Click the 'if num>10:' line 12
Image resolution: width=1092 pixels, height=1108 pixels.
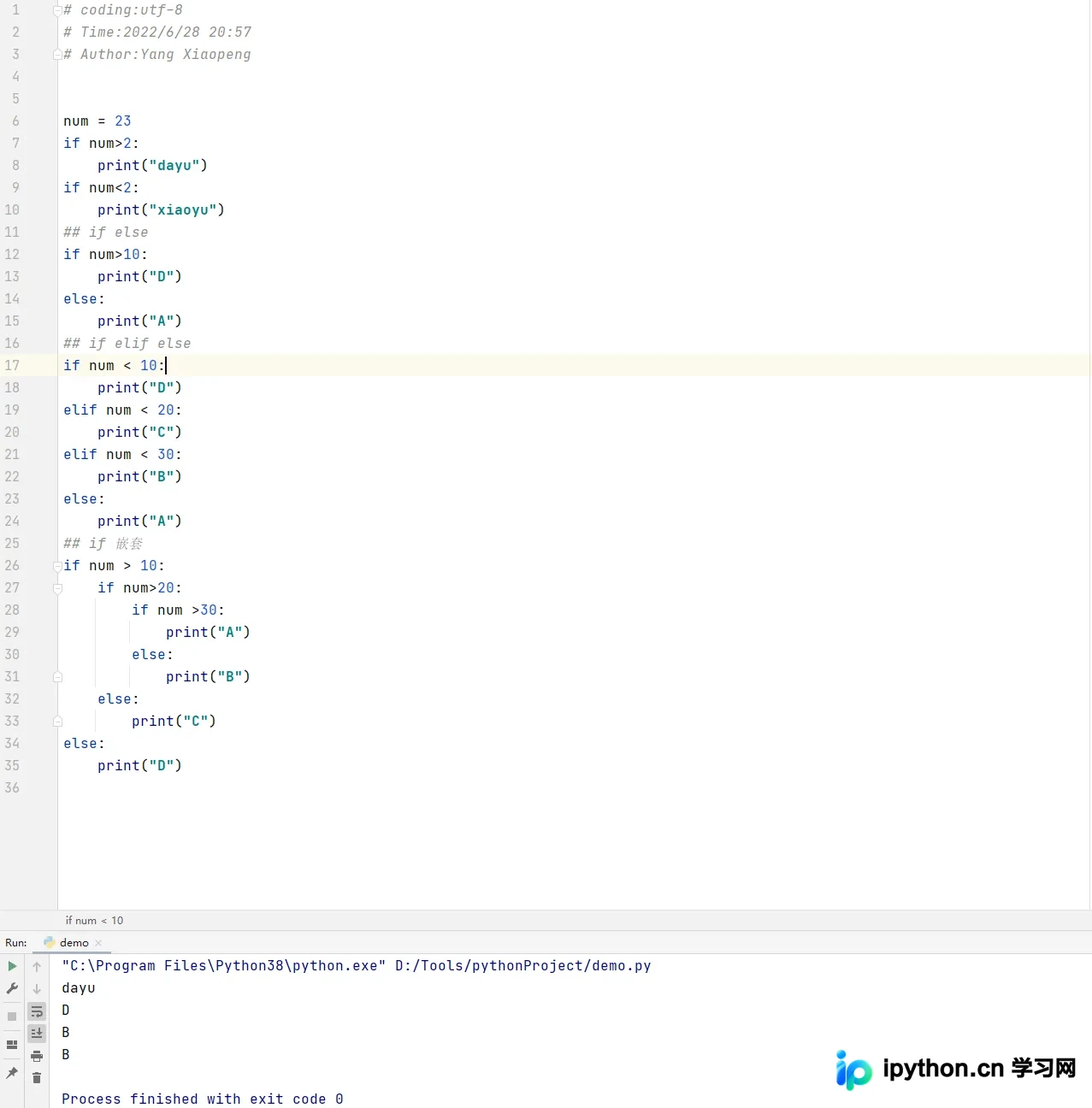[x=105, y=255]
